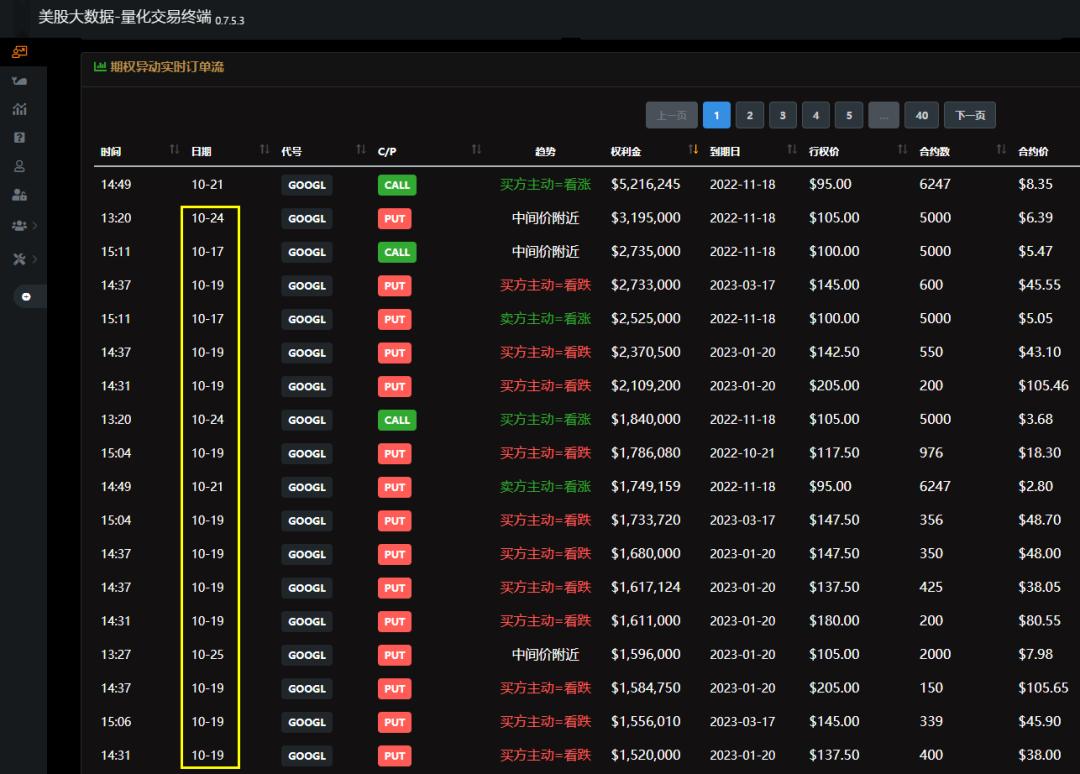Click the 趋势 column header

click(x=546, y=151)
